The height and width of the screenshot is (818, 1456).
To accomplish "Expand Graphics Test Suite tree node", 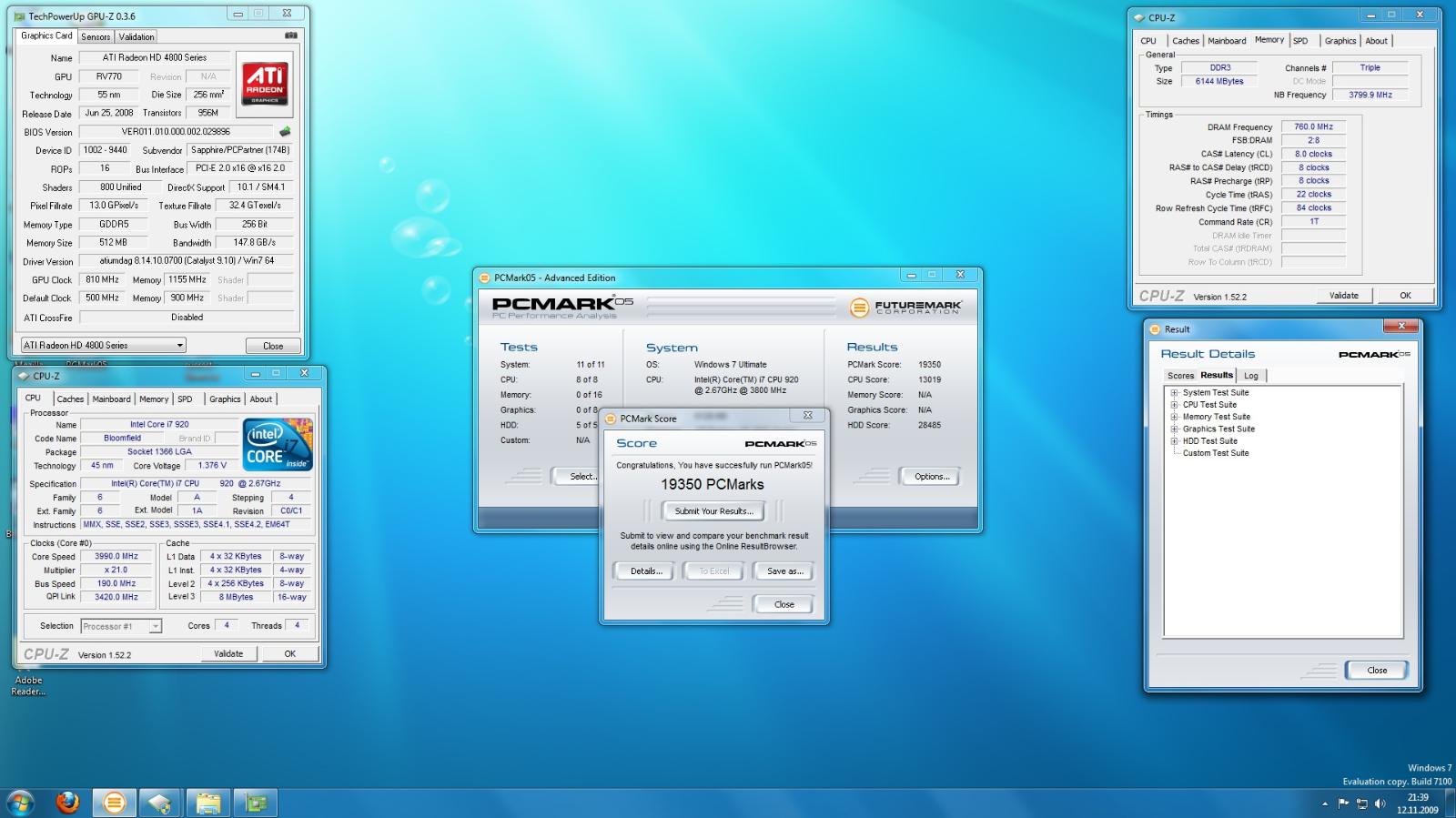I will tap(1174, 429).
